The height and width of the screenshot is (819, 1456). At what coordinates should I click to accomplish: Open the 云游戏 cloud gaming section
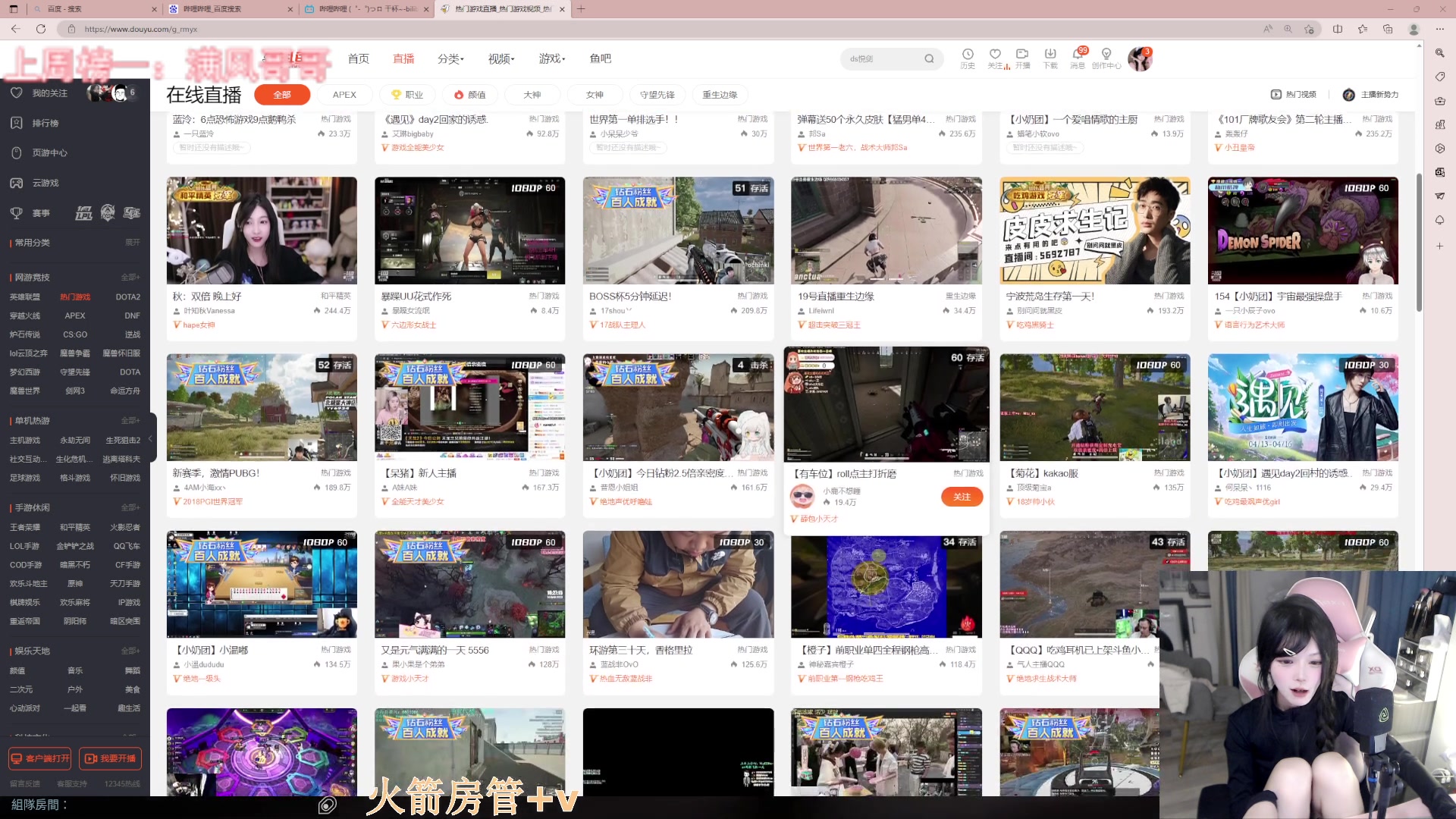[48, 183]
